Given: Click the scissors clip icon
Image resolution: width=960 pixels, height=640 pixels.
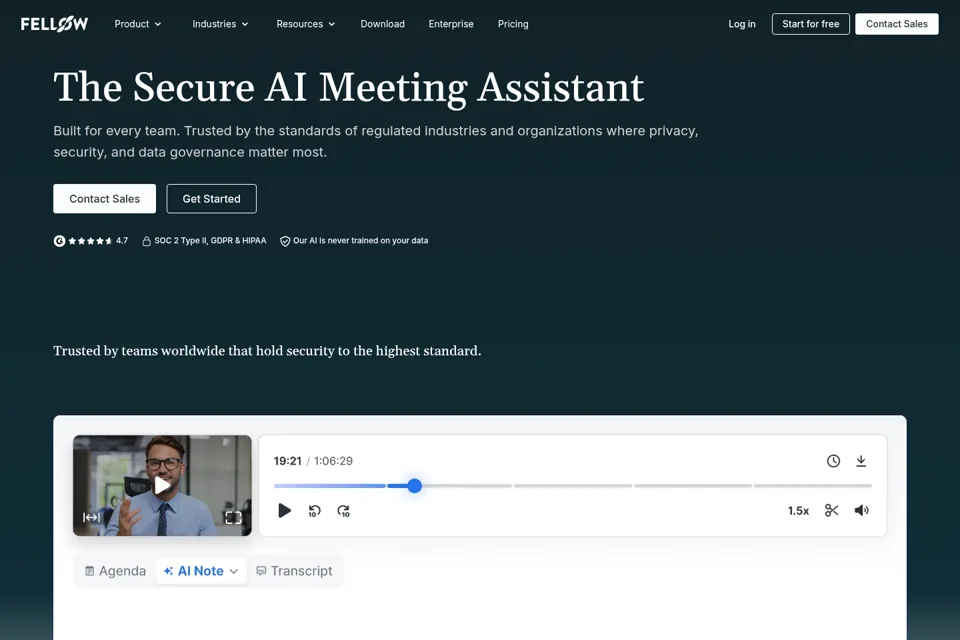Looking at the screenshot, I should coord(831,510).
